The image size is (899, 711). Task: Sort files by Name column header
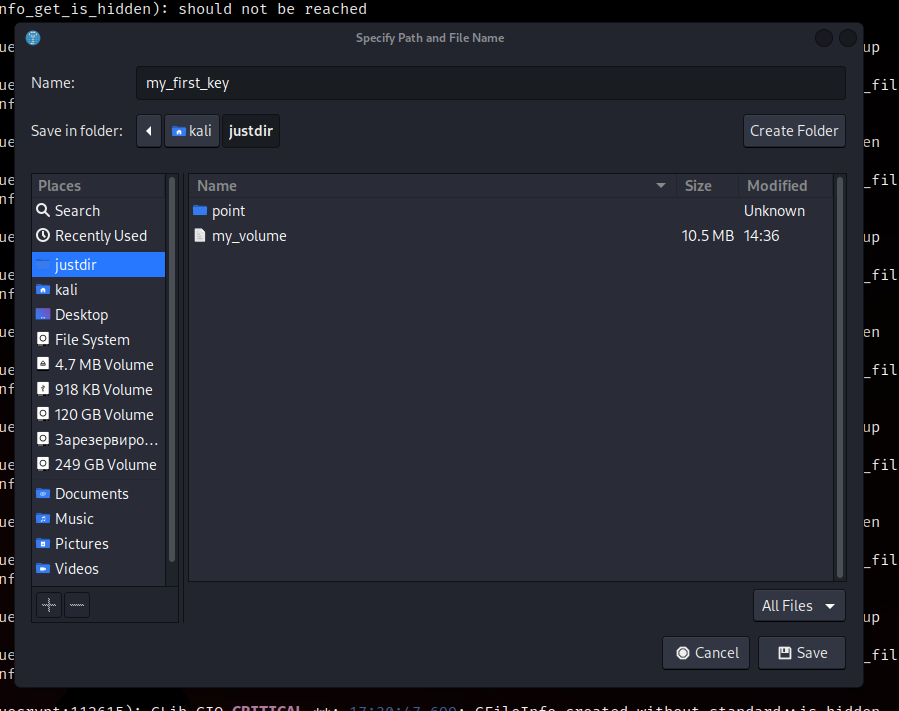pos(433,186)
